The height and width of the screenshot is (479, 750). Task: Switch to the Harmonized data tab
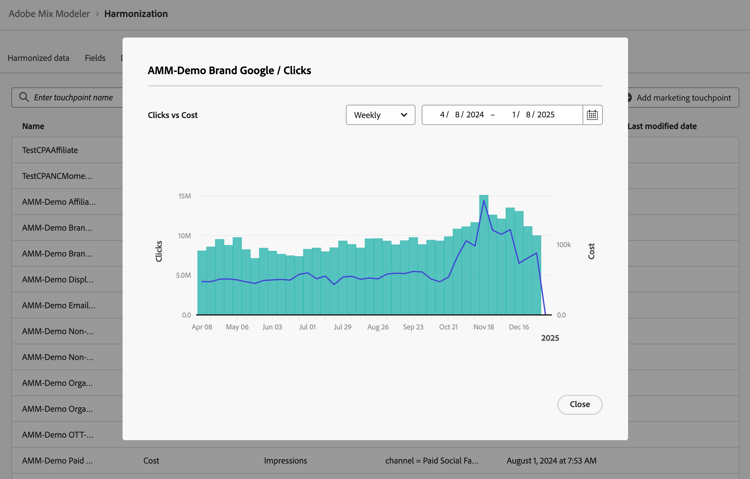38,58
